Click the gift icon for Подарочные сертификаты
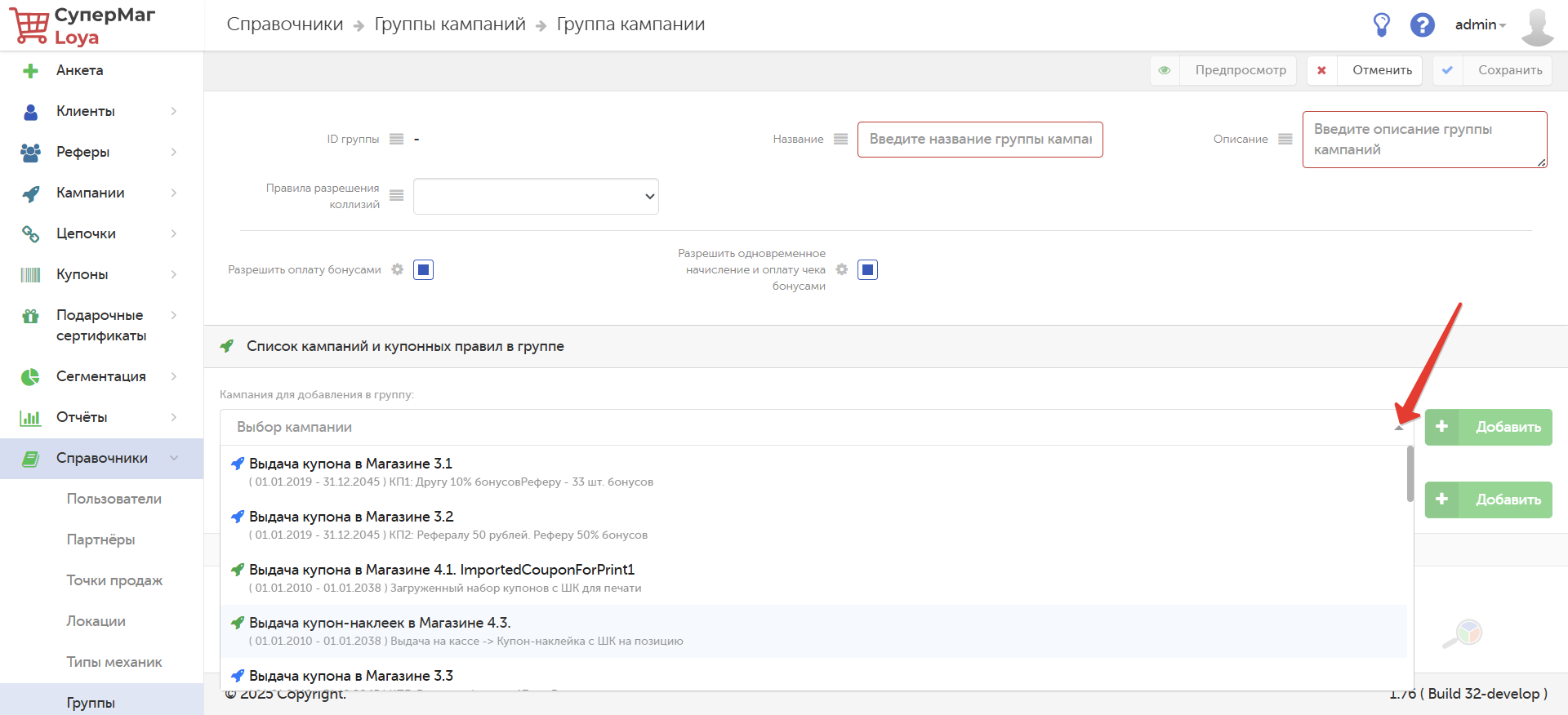The height and width of the screenshot is (715, 1568). tap(30, 316)
